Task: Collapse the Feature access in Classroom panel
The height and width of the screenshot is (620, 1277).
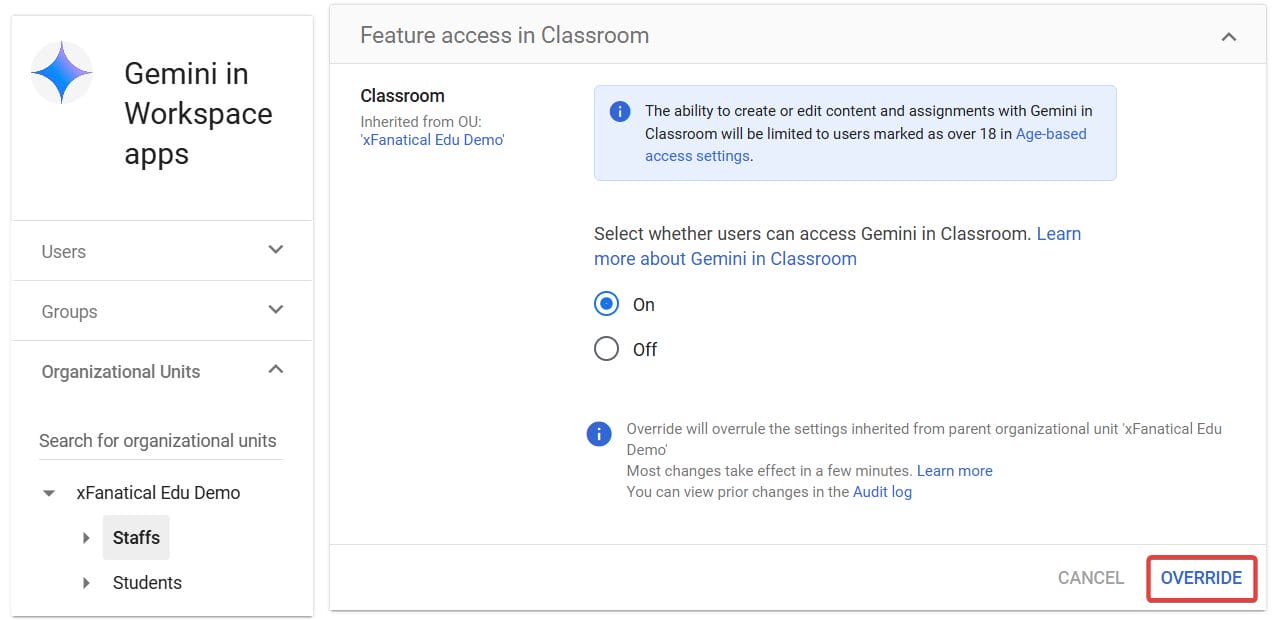Action: point(1229,36)
